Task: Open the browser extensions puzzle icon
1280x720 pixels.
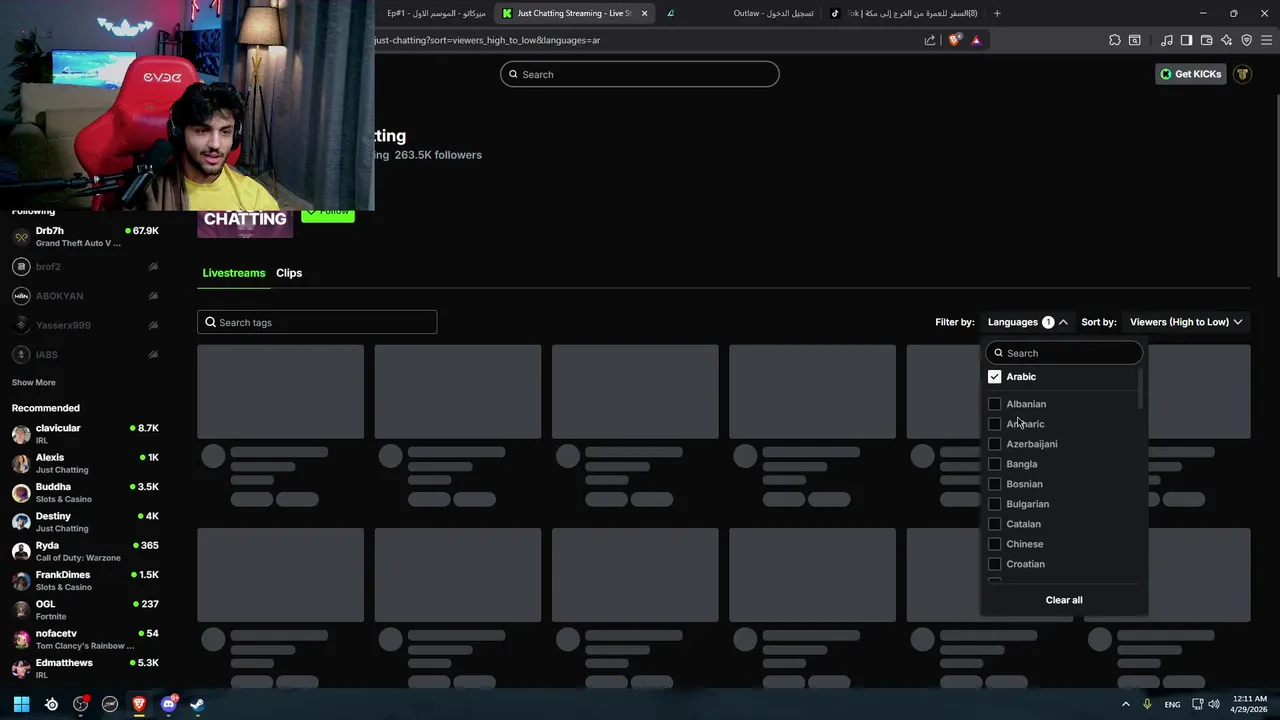Action: [1115, 40]
